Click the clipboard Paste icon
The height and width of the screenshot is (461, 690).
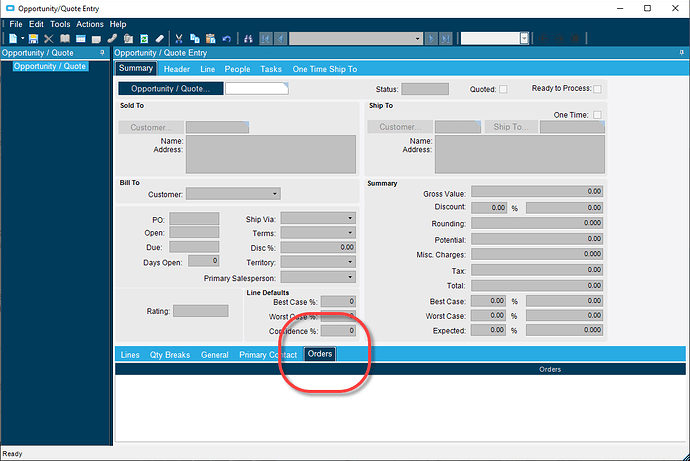[210, 39]
